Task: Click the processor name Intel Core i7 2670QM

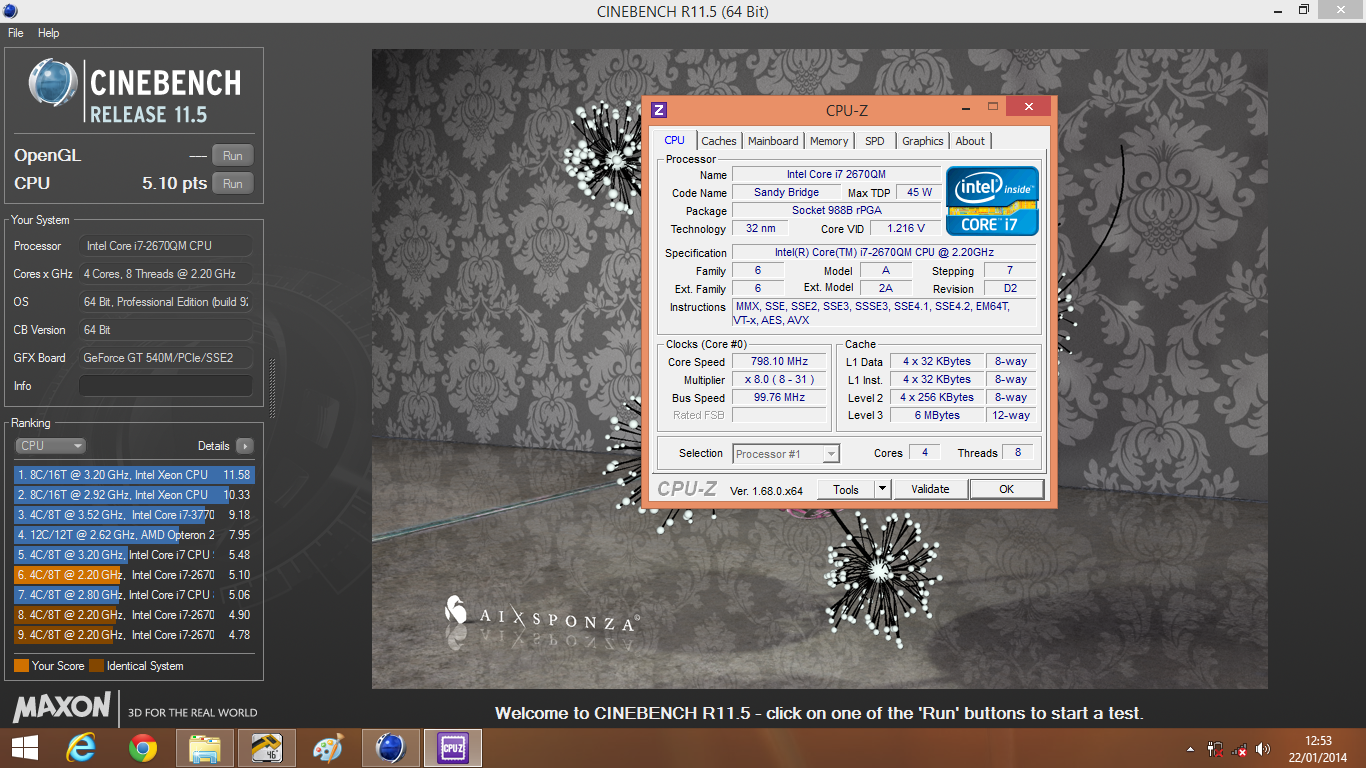Action: tap(836, 175)
